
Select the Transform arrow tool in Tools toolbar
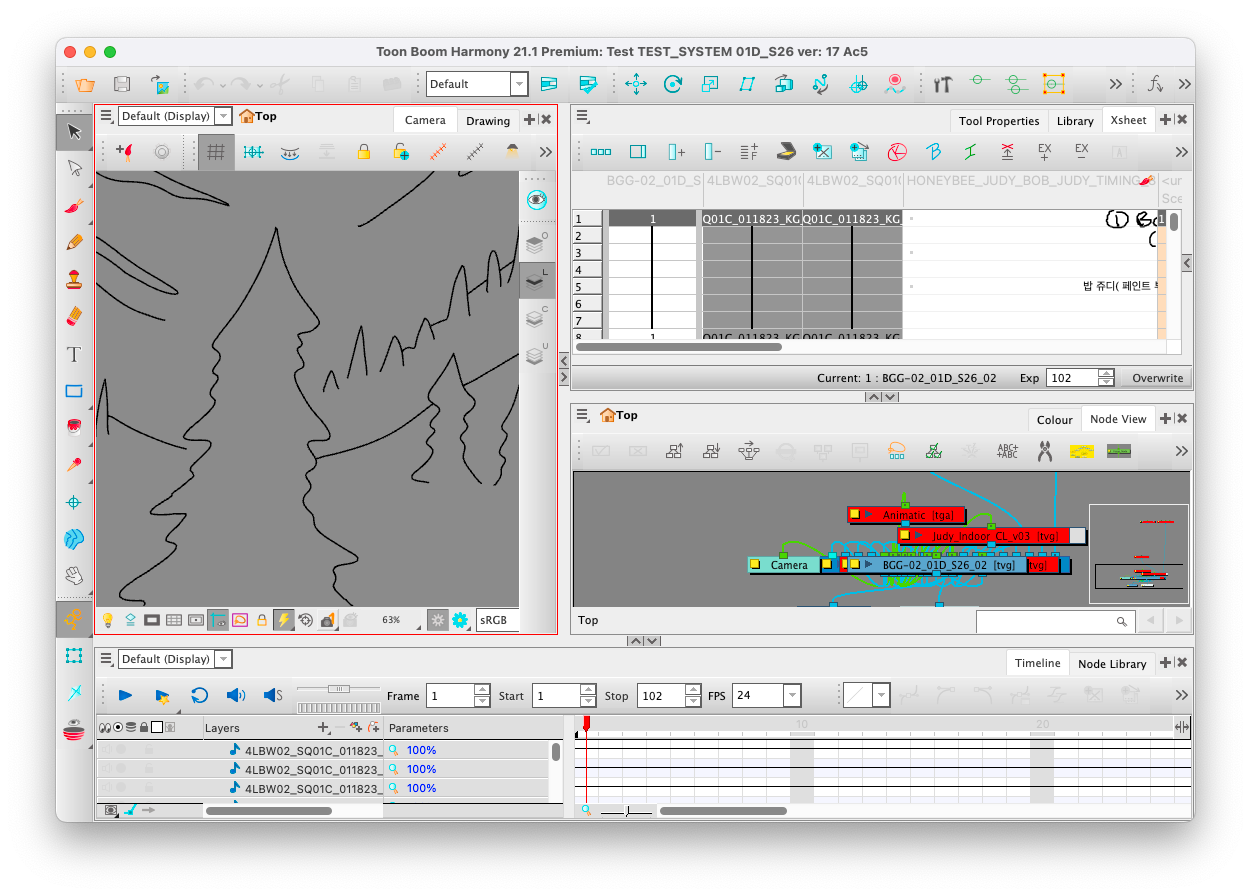(74, 132)
